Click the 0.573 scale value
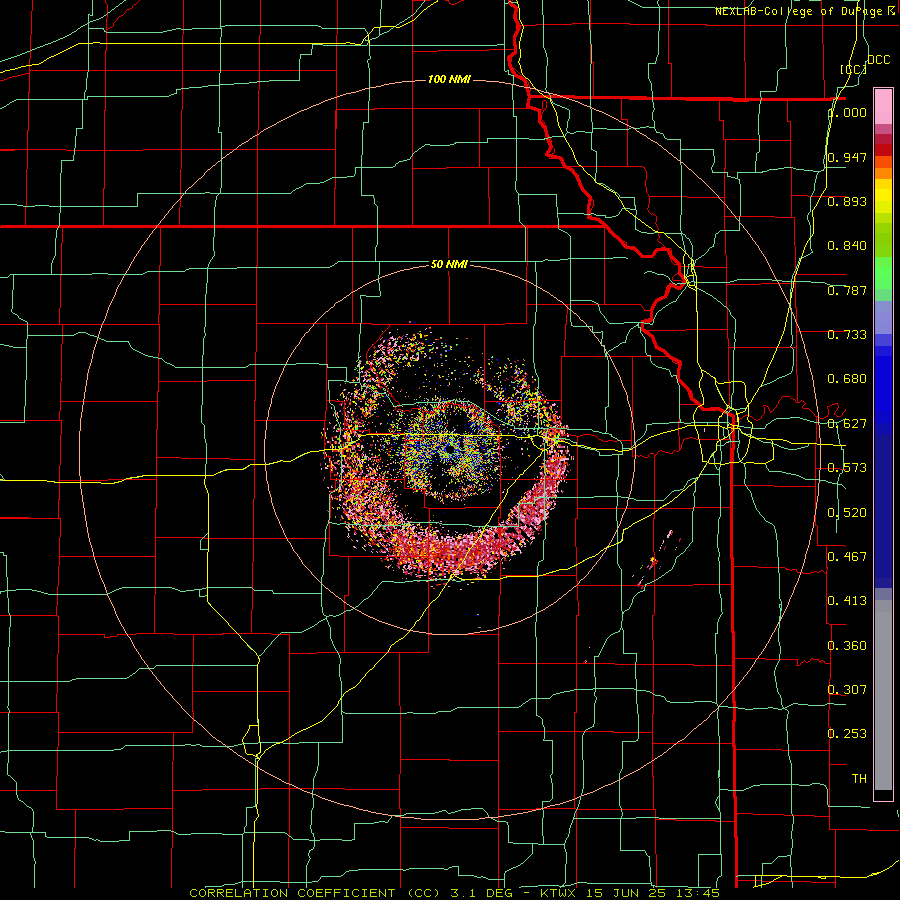The height and width of the screenshot is (900, 900). click(x=847, y=468)
